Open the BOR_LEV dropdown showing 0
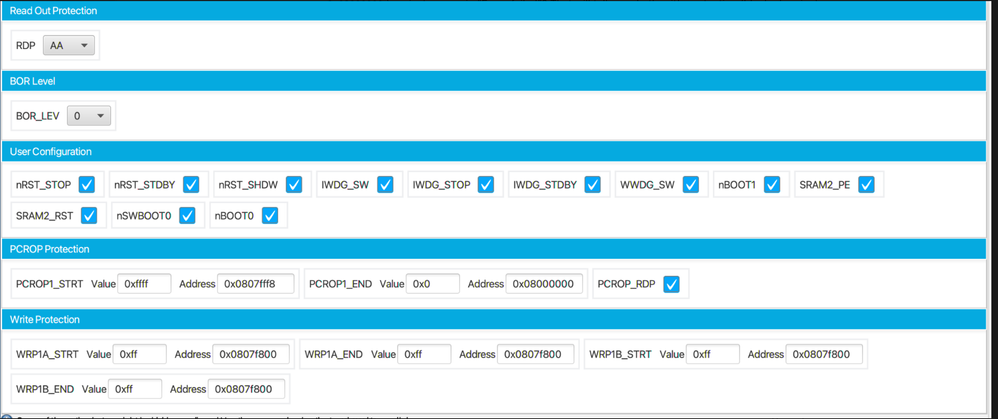 coord(88,116)
